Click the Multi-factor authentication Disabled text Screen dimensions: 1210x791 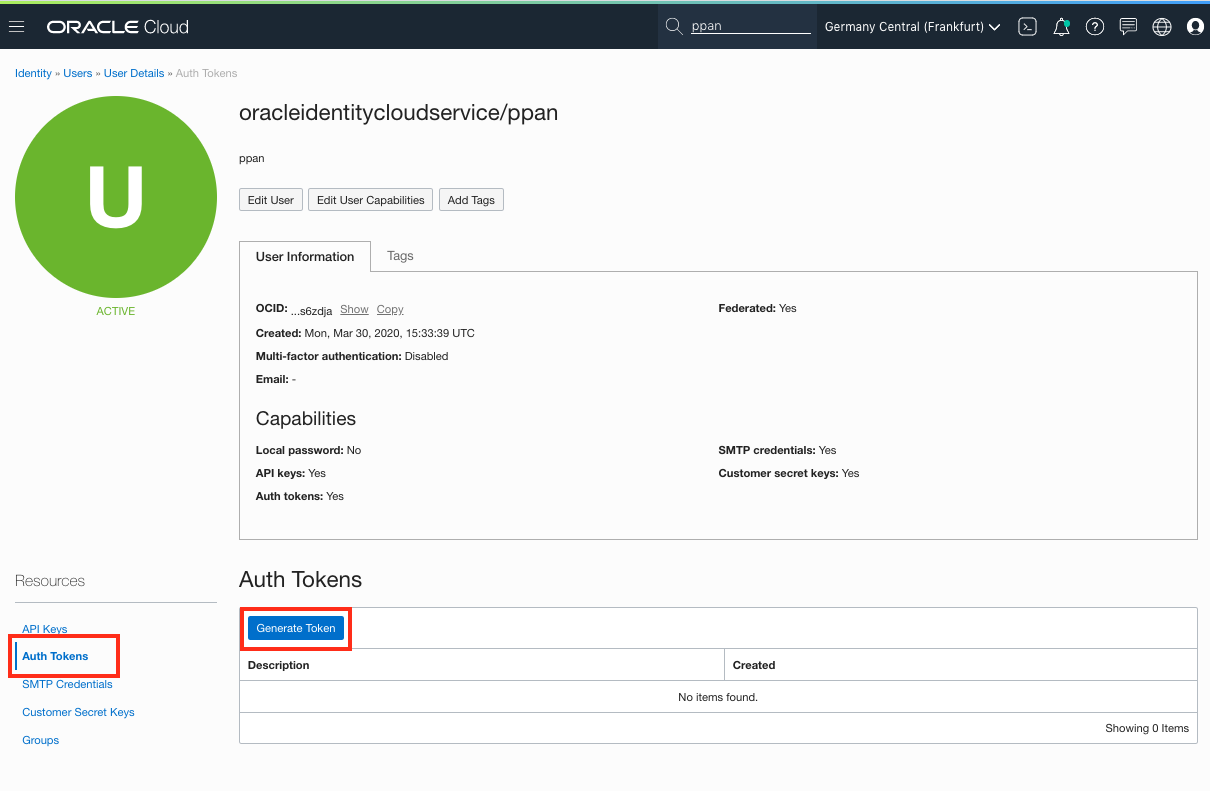(x=352, y=356)
